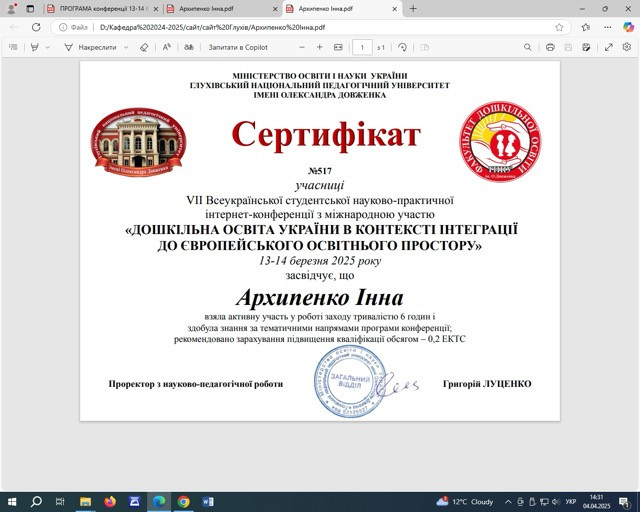Close the middle Архипенко Інна.pdf tab

pos(275,9)
